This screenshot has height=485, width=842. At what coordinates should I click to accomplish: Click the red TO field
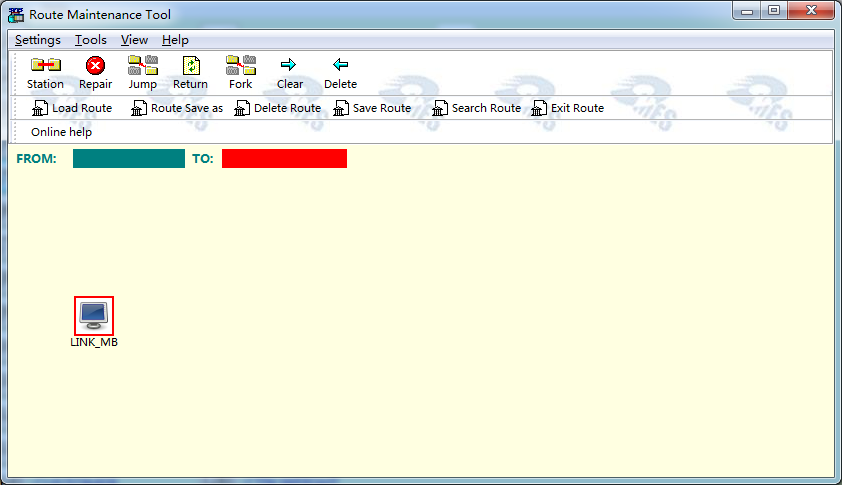click(x=284, y=158)
